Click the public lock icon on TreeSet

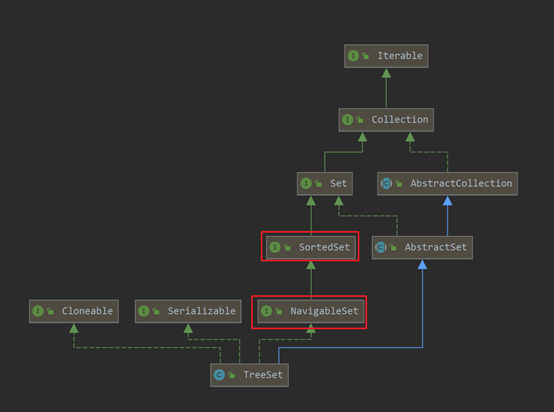point(232,375)
